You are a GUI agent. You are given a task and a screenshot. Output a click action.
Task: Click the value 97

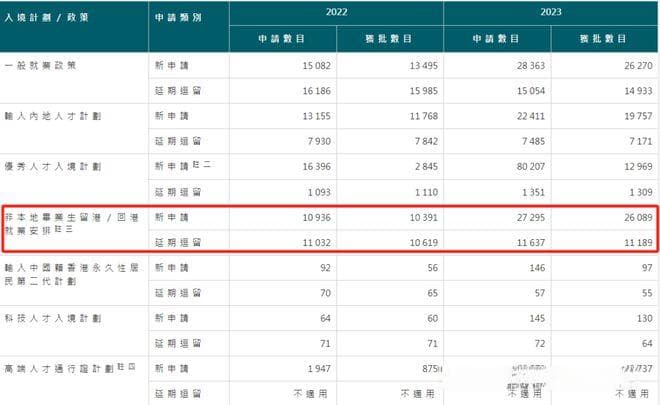pos(647,268)
